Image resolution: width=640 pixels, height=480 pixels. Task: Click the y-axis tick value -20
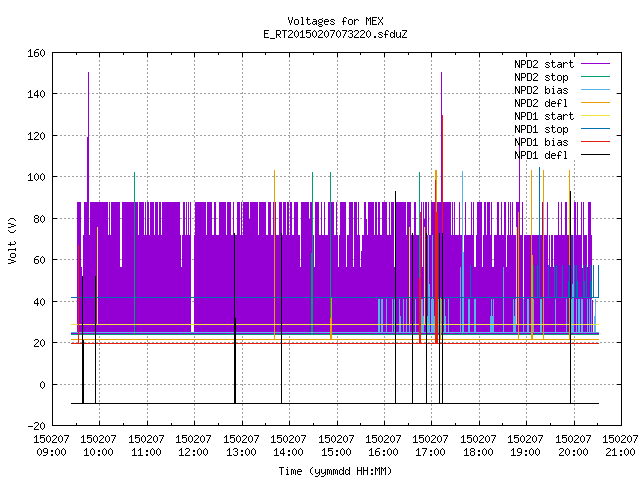click(36, 426)
